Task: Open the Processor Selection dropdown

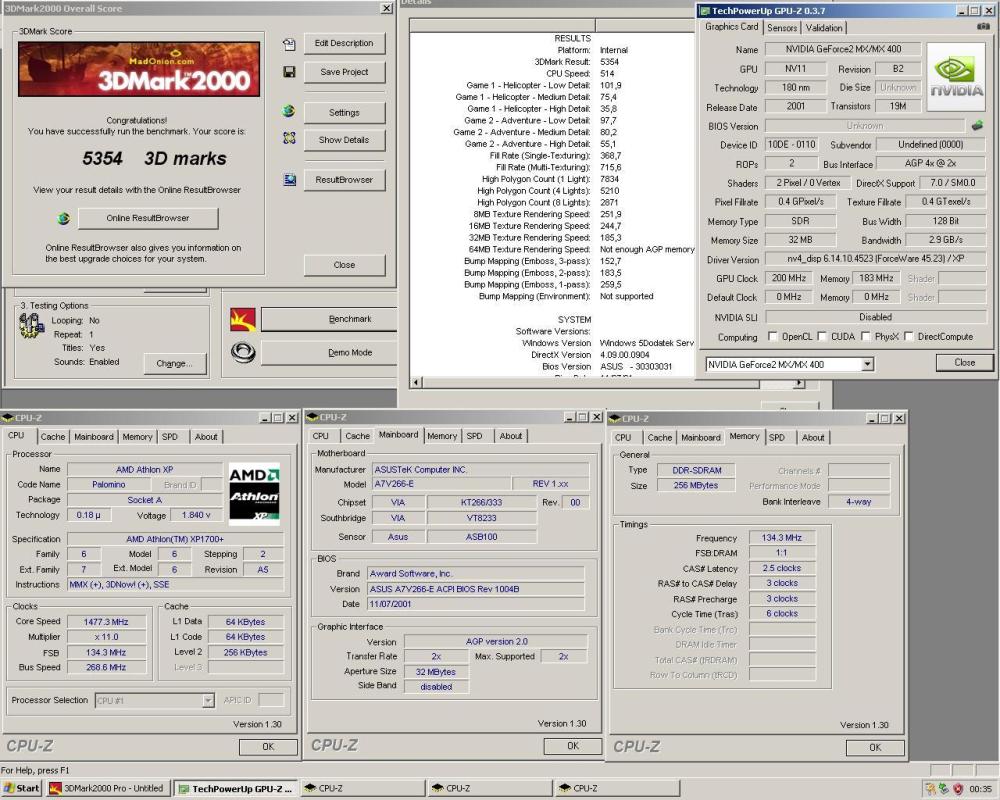Action: [x=208, y=701]
